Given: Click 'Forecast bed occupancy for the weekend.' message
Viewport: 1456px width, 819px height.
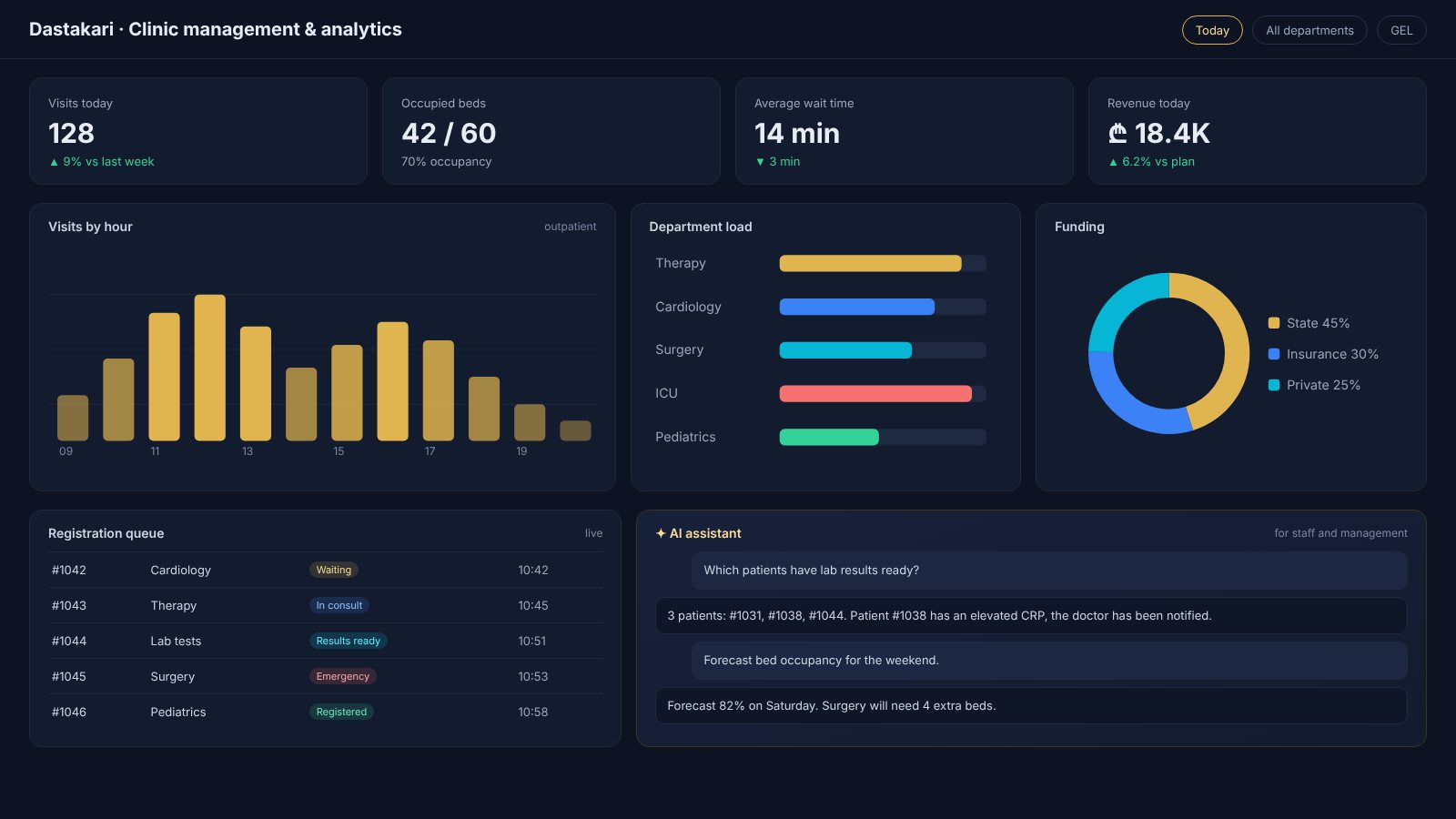Looking at the screenshot, I should pos(1049,661).
